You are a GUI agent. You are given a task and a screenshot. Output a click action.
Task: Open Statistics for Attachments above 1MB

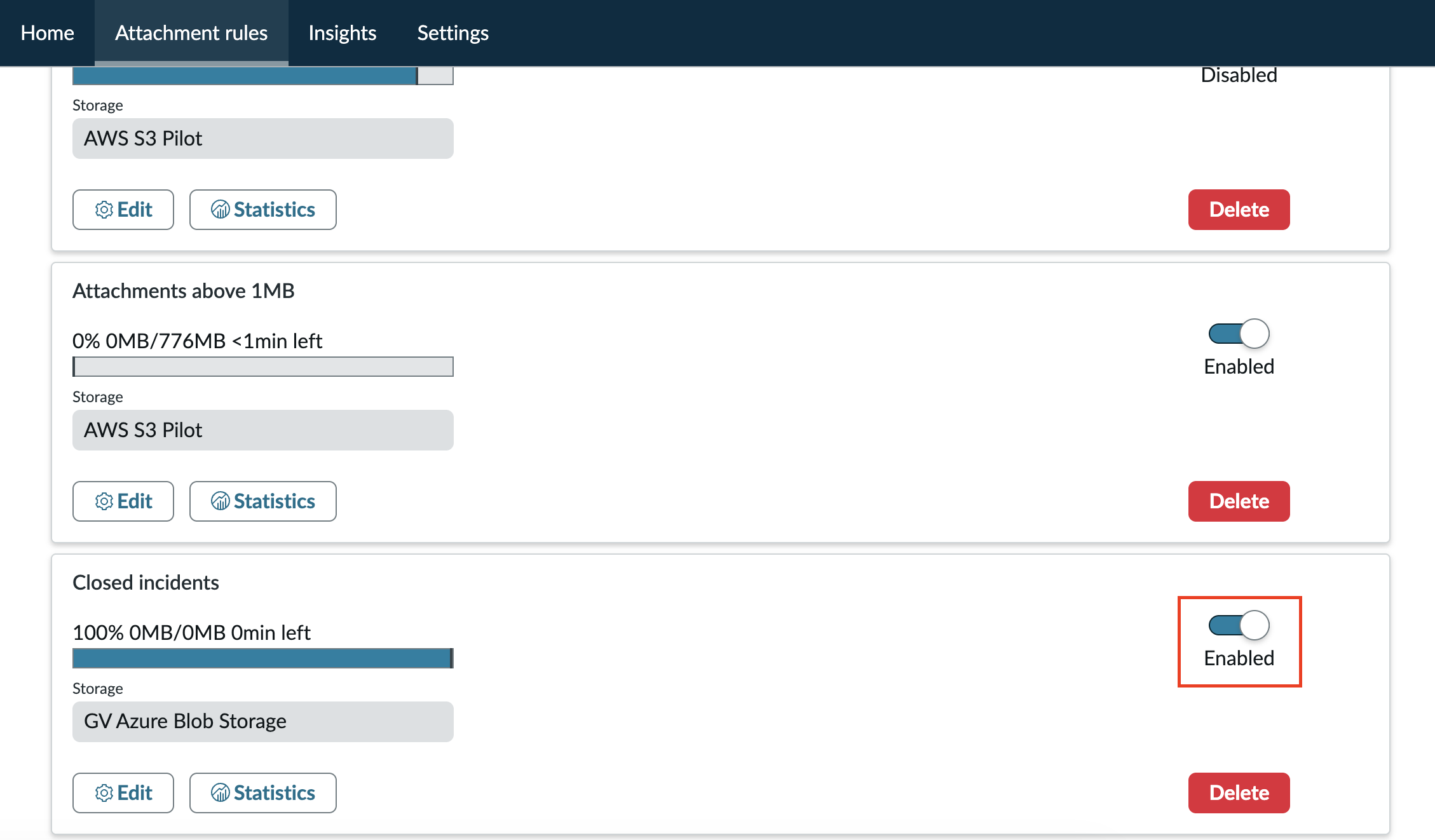tap(263, 501)
